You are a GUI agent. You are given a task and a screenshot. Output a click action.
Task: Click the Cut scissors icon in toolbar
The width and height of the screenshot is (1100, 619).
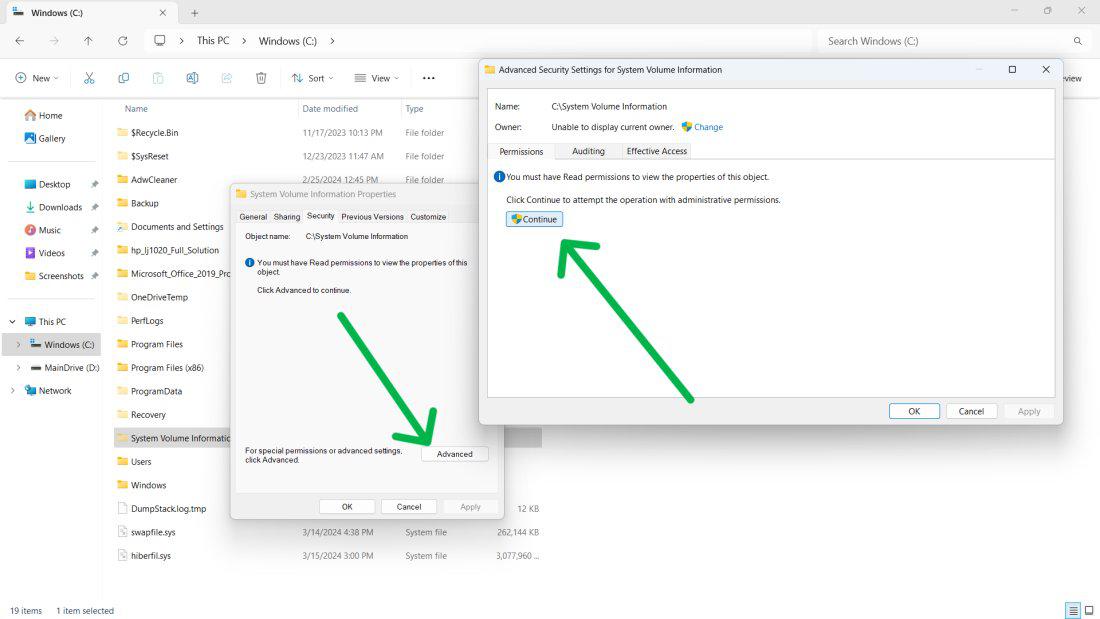click(89, 78)
